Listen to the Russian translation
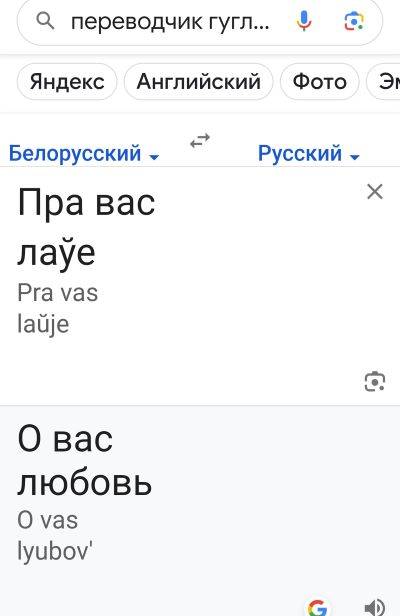400x616 pixels. [x=374, y=607]
